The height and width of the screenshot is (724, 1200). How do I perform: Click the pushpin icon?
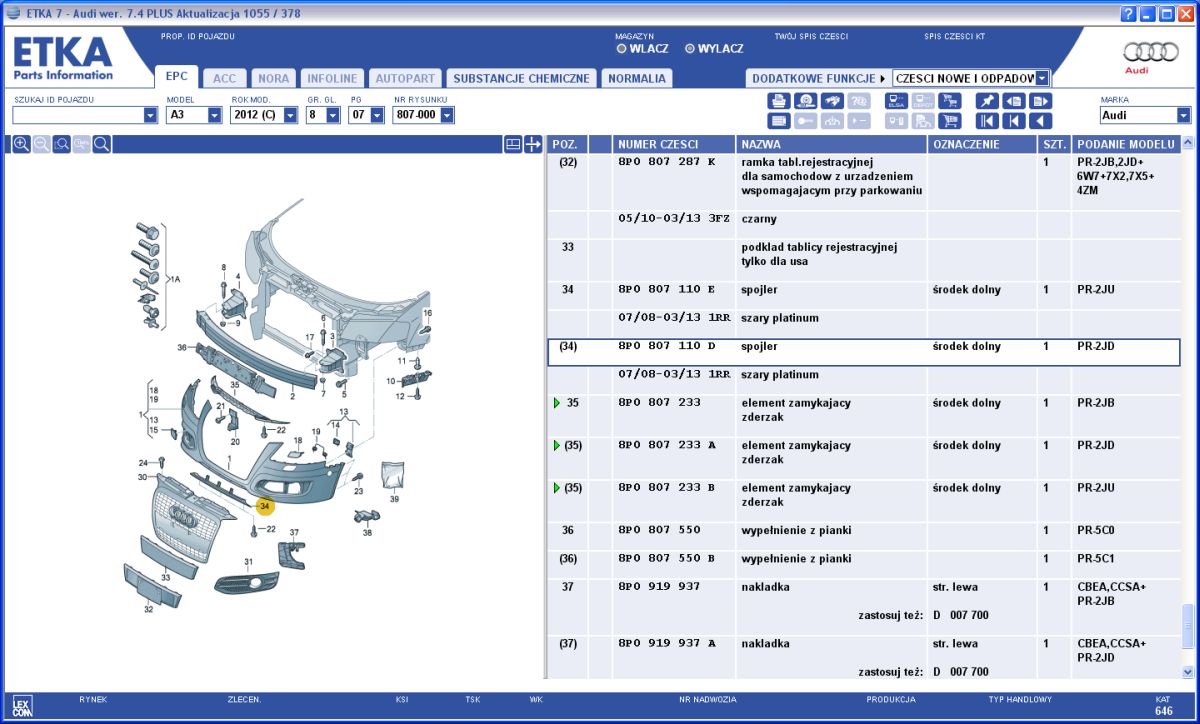coord(987,101)
